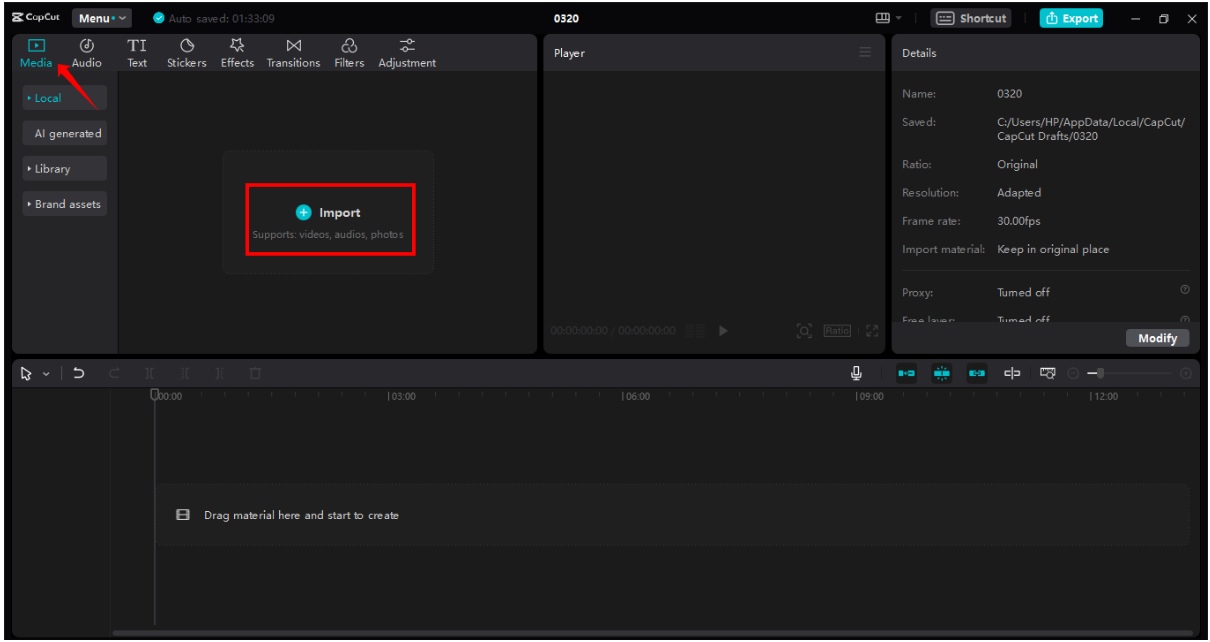The height and width of the screenshot is (642, 1210).
Task: Click the '30.00fps' frame rate value
Action: (x=1018, y=221)
